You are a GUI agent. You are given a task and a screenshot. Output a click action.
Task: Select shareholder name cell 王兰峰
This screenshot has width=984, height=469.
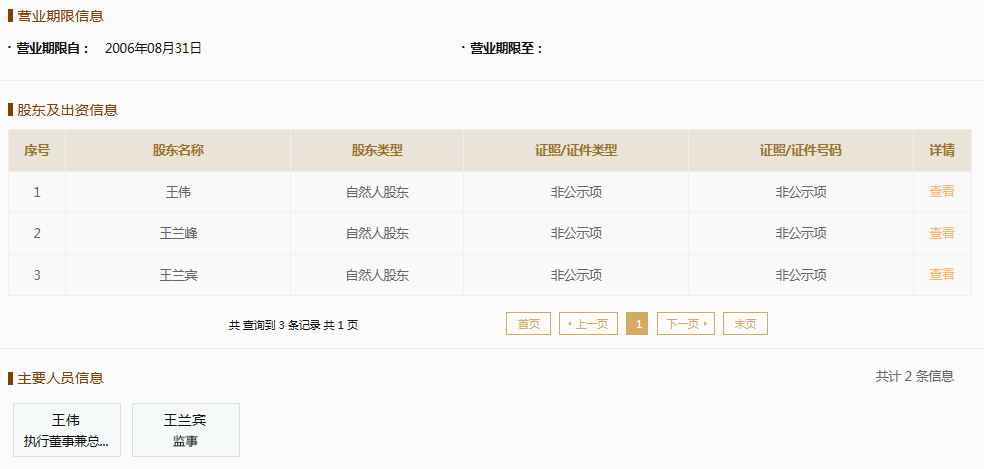pos(178,234)
